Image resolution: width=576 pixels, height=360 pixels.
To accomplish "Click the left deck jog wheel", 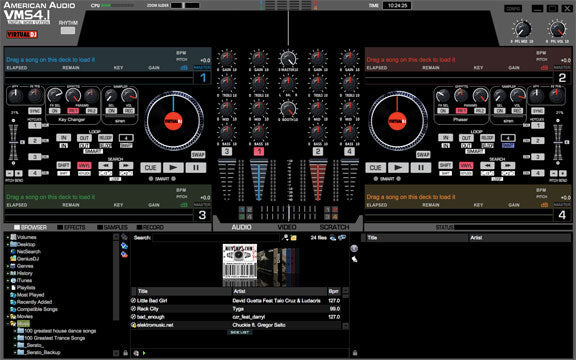I will [x=173, y=120].
